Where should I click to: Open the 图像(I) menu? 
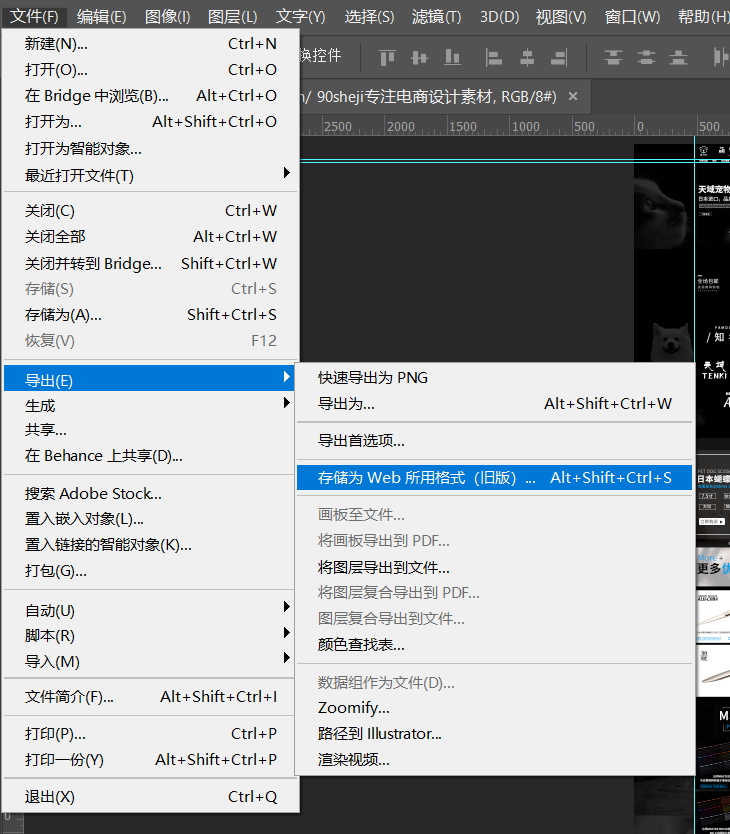click(168, 17)
